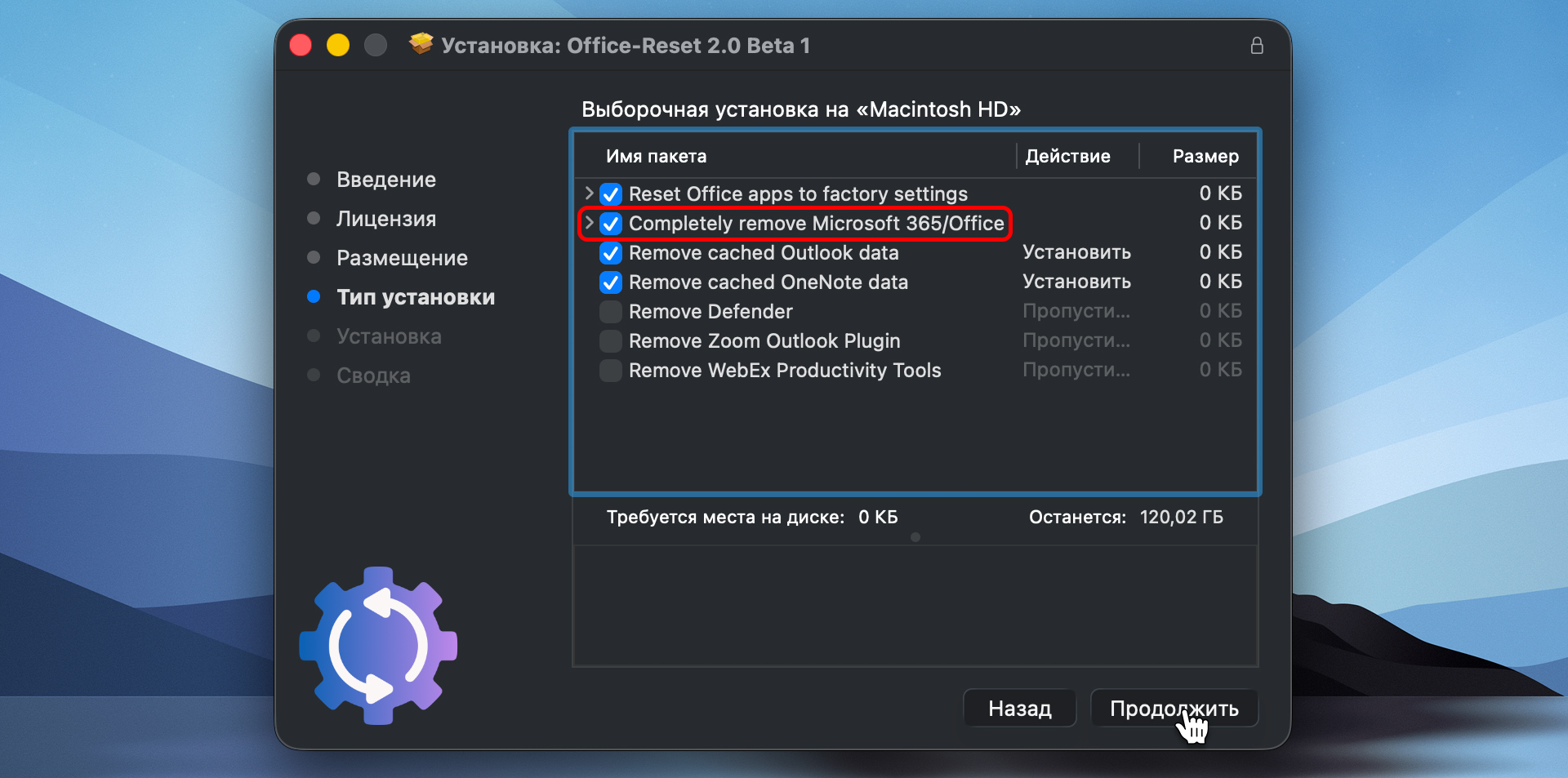The height and width of the screenshot is (778, 1568).
Task: Select the Введение step in sidebar
Action: click(385, 180)
